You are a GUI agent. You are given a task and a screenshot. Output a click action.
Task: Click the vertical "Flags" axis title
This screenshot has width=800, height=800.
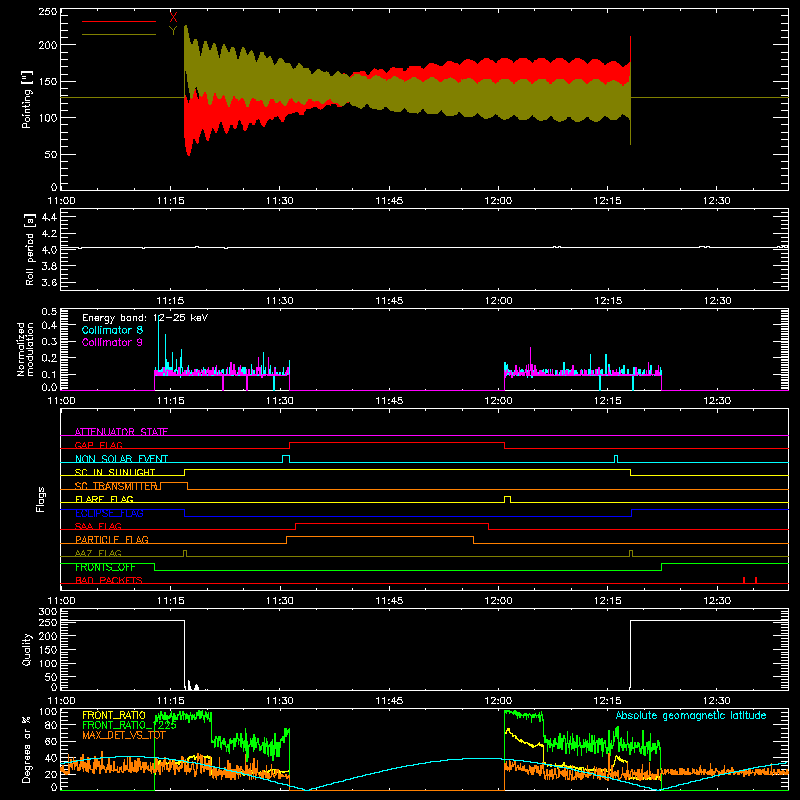click(40, 499)
